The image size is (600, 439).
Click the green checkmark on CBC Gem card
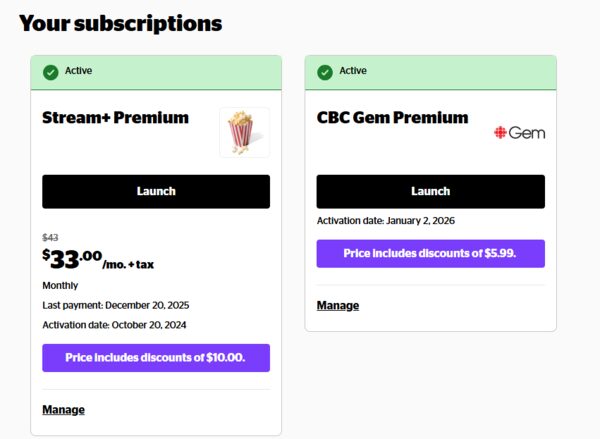(325, 72)
